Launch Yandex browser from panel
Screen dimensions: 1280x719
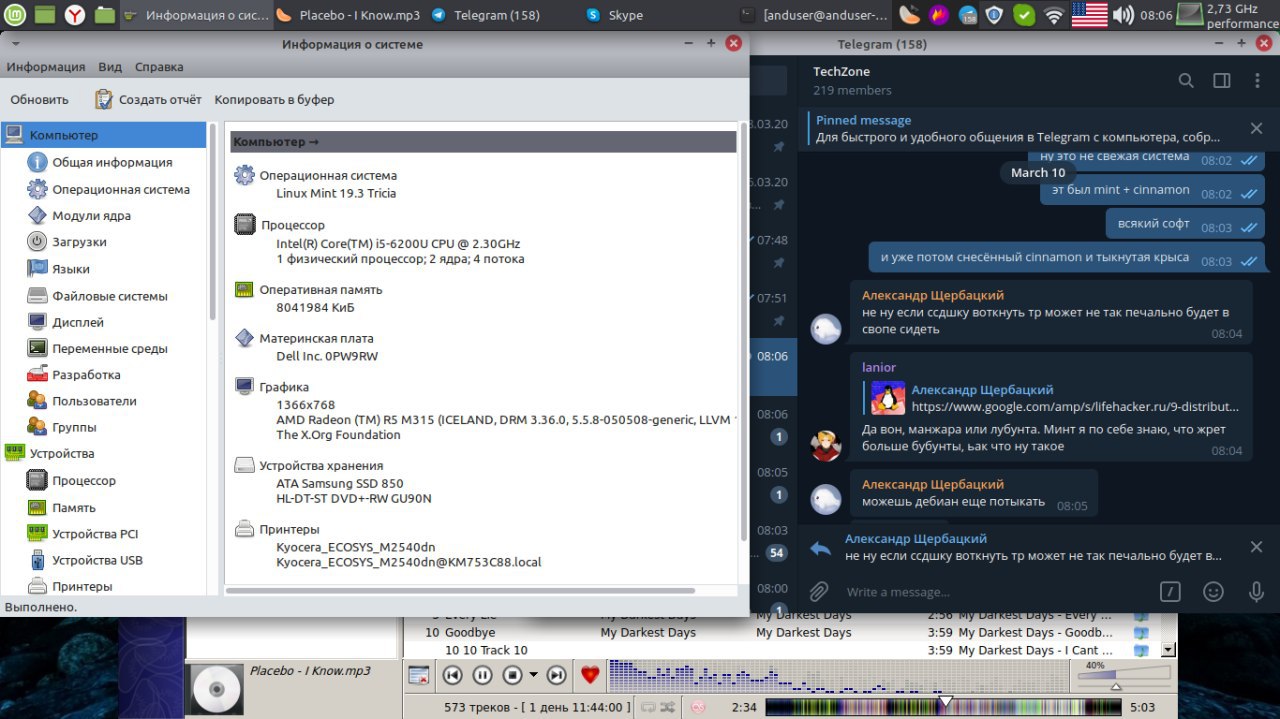click(x=75, y=15)
